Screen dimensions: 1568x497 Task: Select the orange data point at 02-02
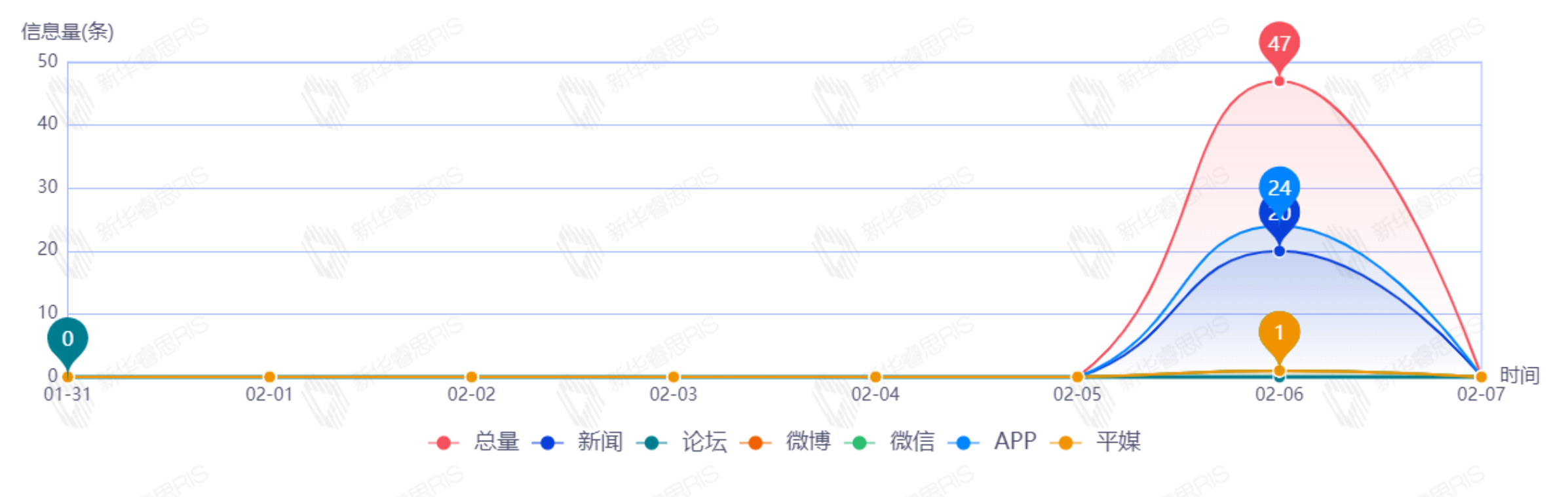coord(471,377)
